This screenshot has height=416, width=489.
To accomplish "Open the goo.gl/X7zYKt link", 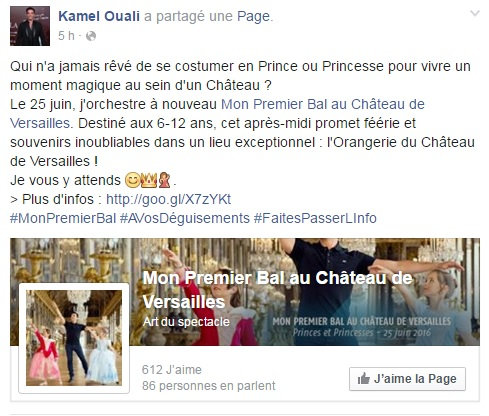I will coord(168,199).
